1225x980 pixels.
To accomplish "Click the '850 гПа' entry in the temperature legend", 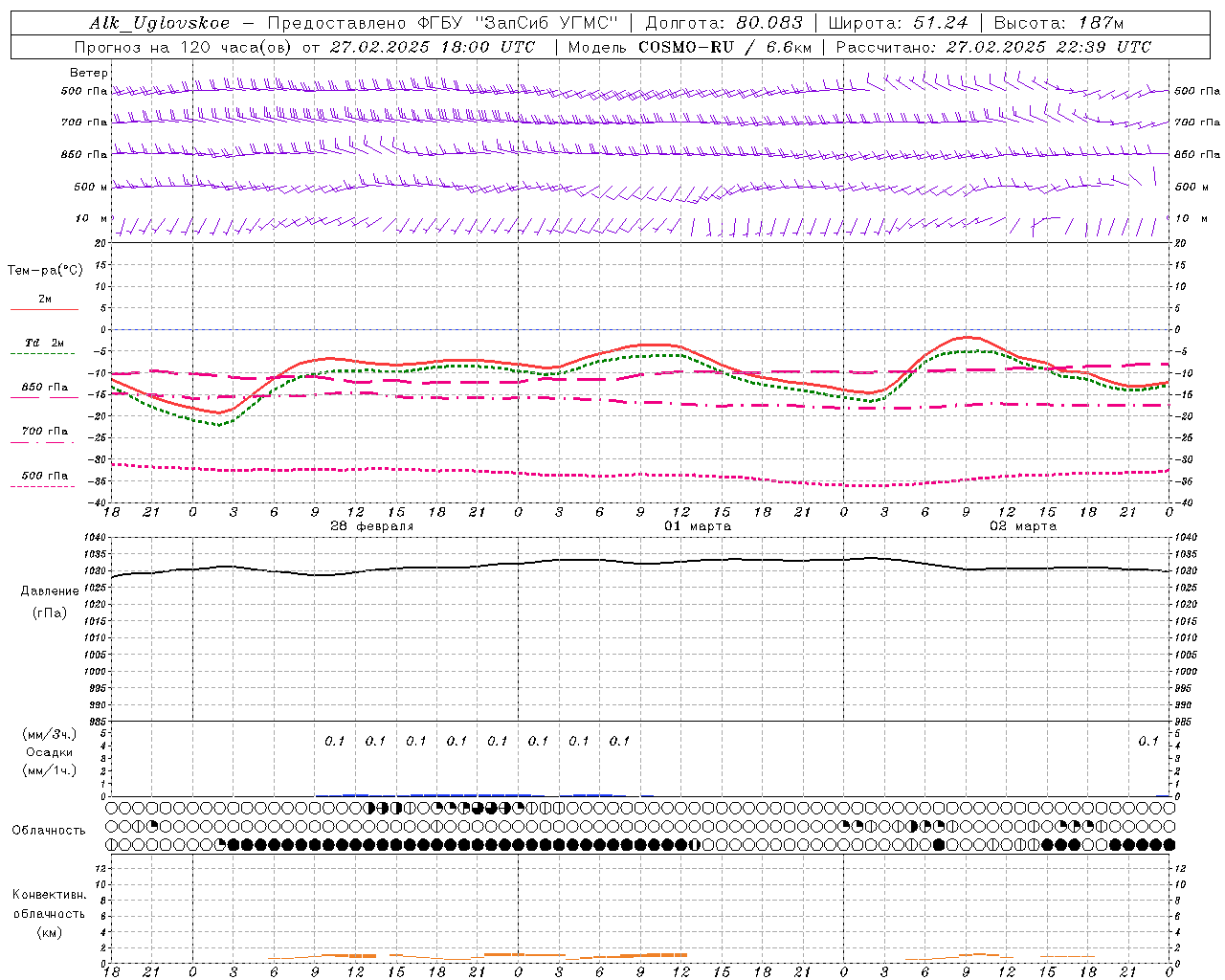I will coord(45,387).
